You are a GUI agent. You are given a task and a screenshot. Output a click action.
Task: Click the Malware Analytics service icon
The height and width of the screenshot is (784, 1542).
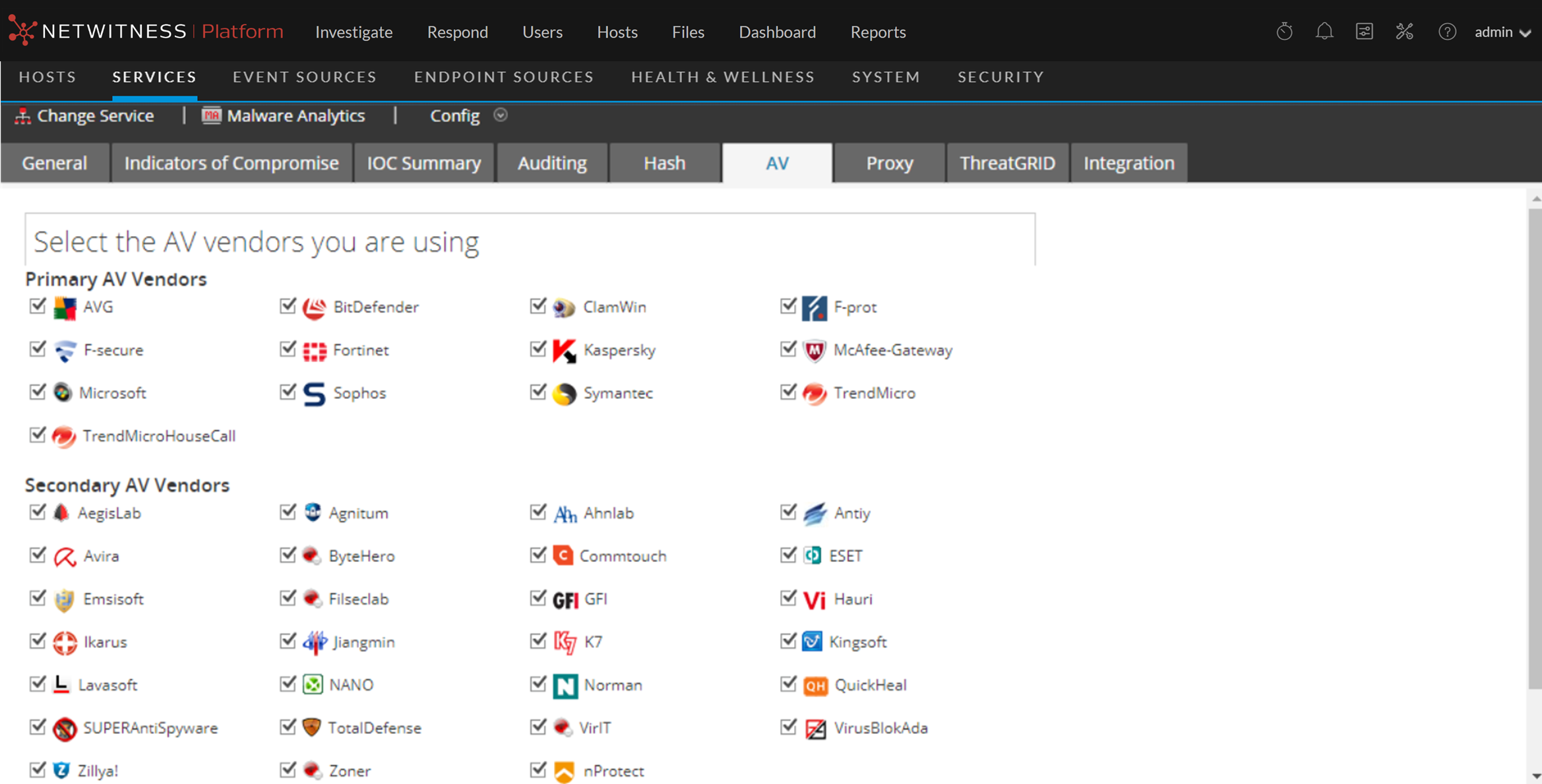[211, 116]
